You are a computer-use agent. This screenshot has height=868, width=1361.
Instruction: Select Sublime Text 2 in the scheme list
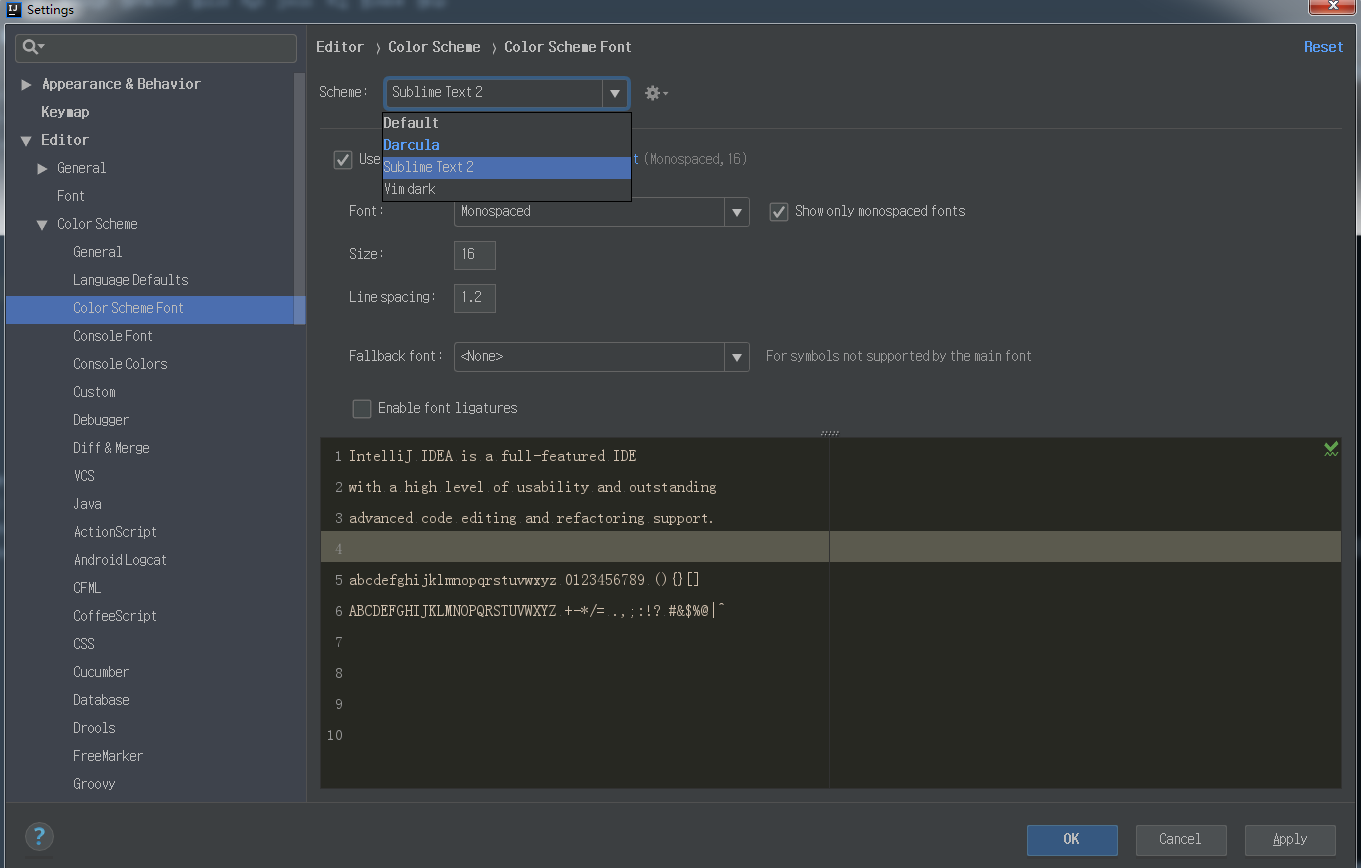(507, 167)
